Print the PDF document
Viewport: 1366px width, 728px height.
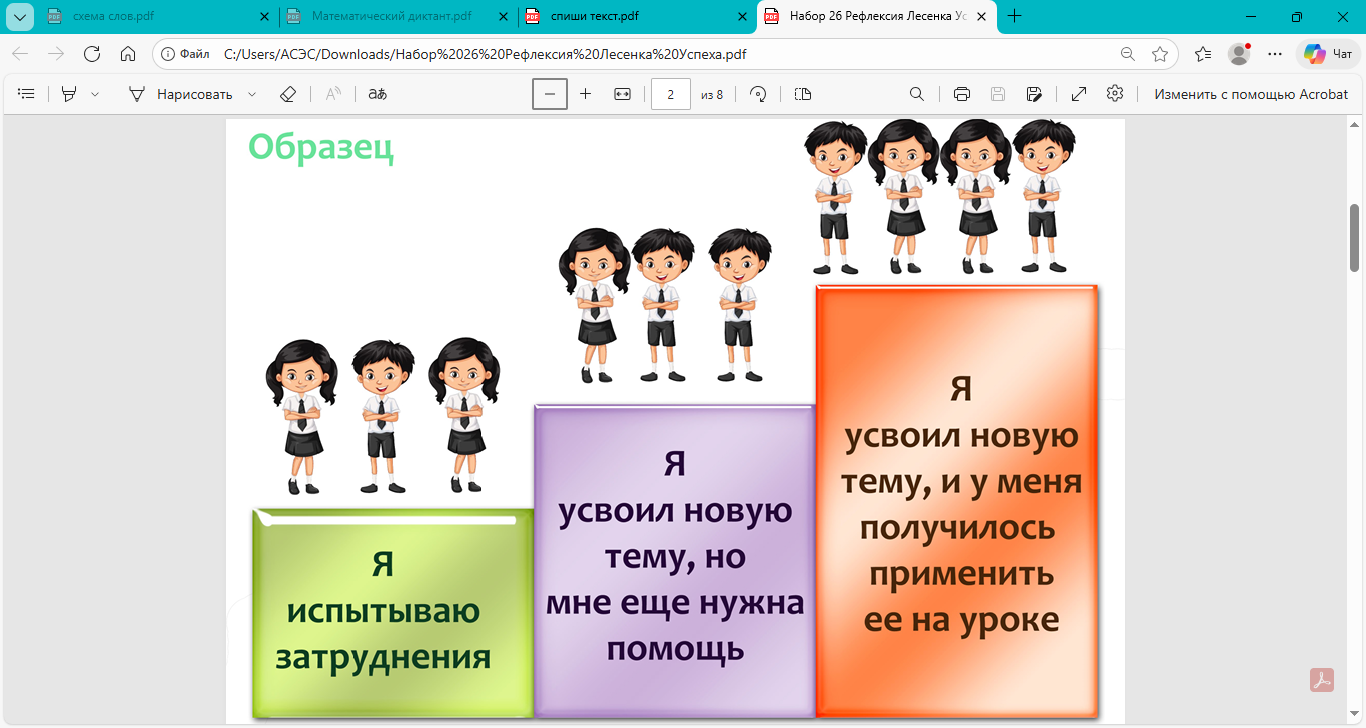962,94
